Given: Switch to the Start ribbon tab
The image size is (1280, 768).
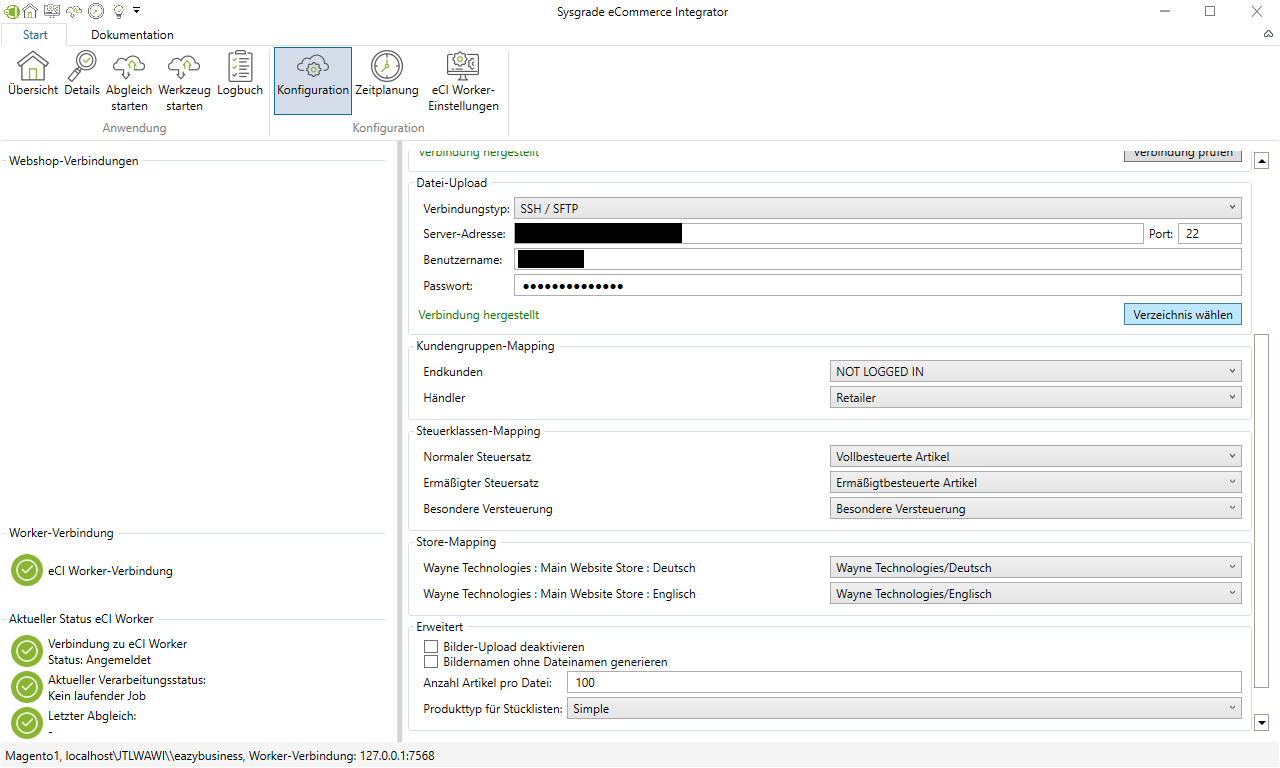Looking at the screenshot, I should [35, 35].
